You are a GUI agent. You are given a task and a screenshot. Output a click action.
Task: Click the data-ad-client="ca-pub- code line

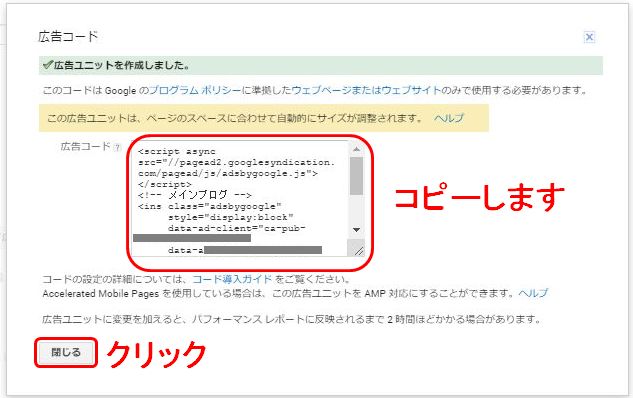[x=237, y=228]
